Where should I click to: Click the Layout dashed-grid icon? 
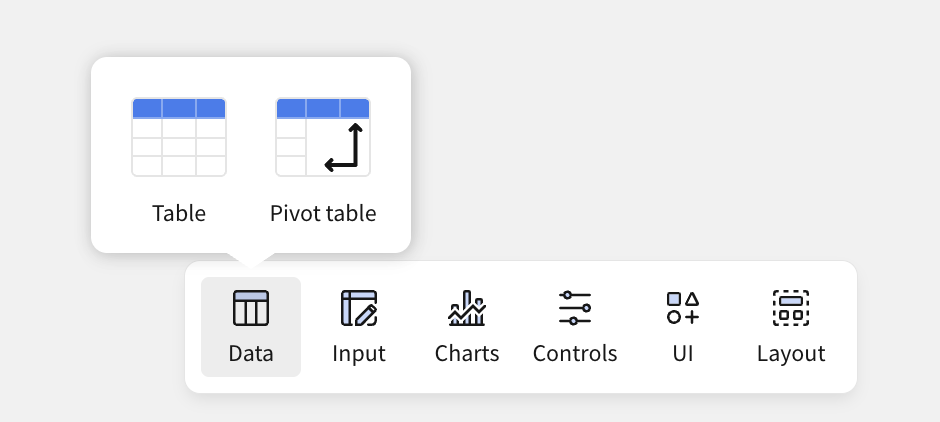pyautogui.click(x=791, y=308)
